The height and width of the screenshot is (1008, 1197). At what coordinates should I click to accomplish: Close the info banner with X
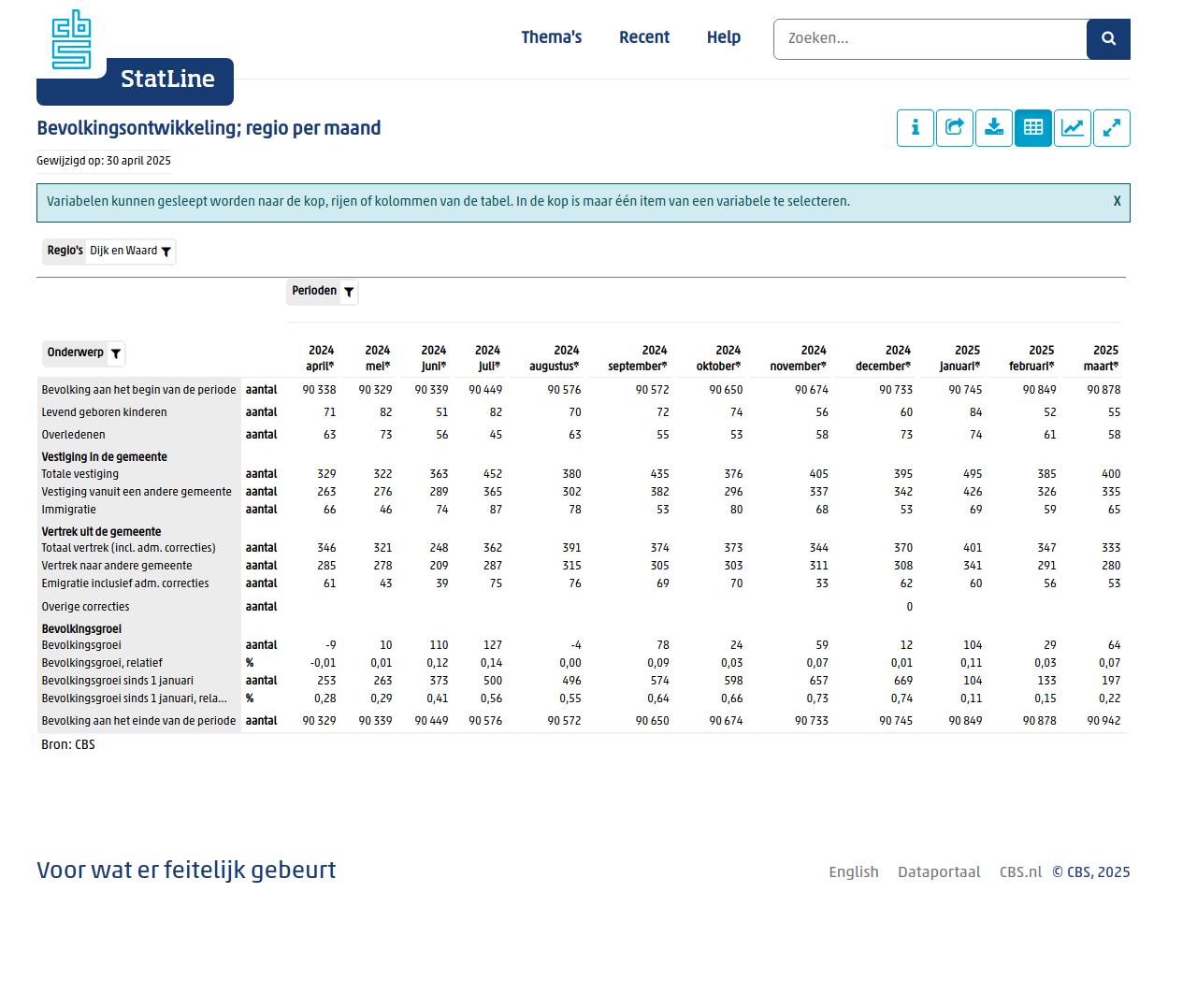coord(1117,201)
